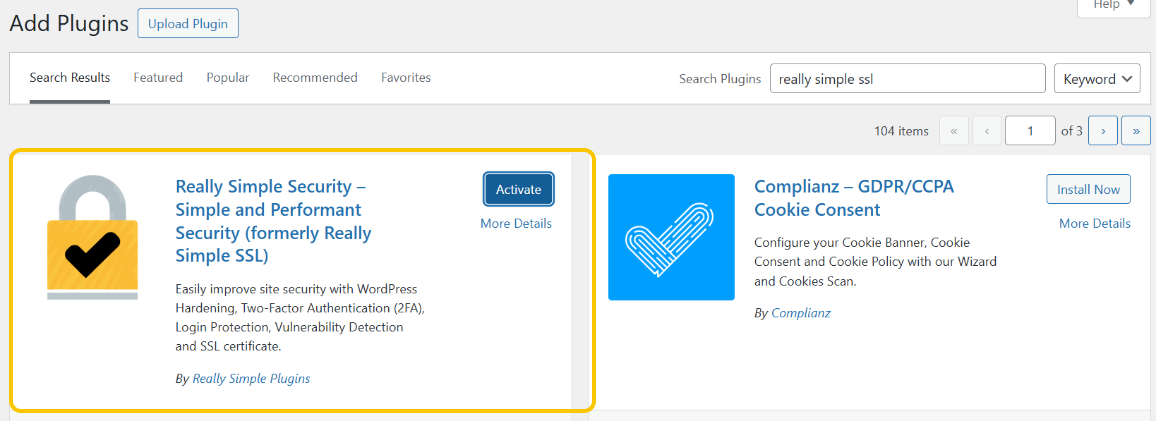The image size is (1156, 421).
Task: Click the '104 items' count text
Action: [x=901, y=131]
